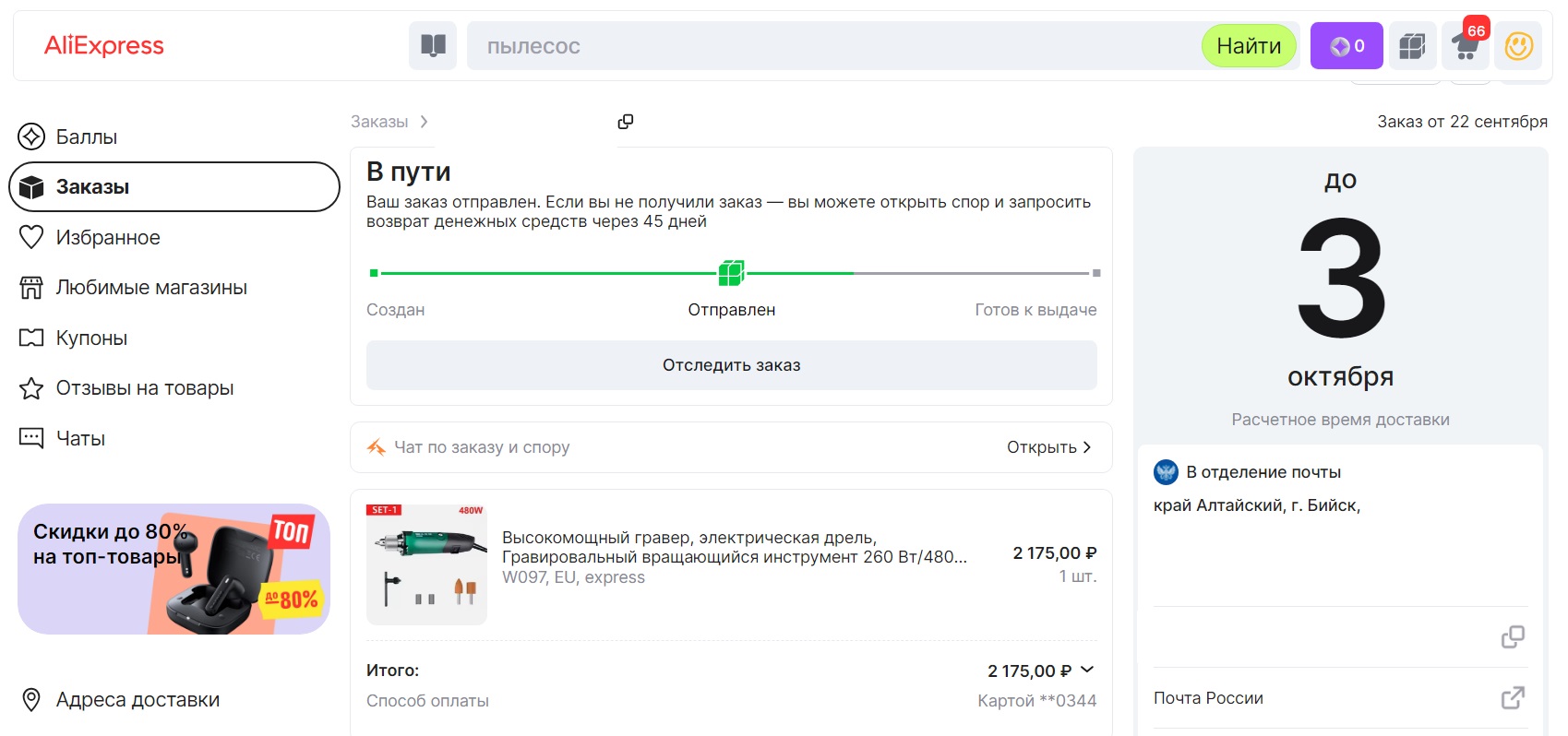Copy the order number icon near breadcrumb
1568x736 pixels.
tap(626, 122)
